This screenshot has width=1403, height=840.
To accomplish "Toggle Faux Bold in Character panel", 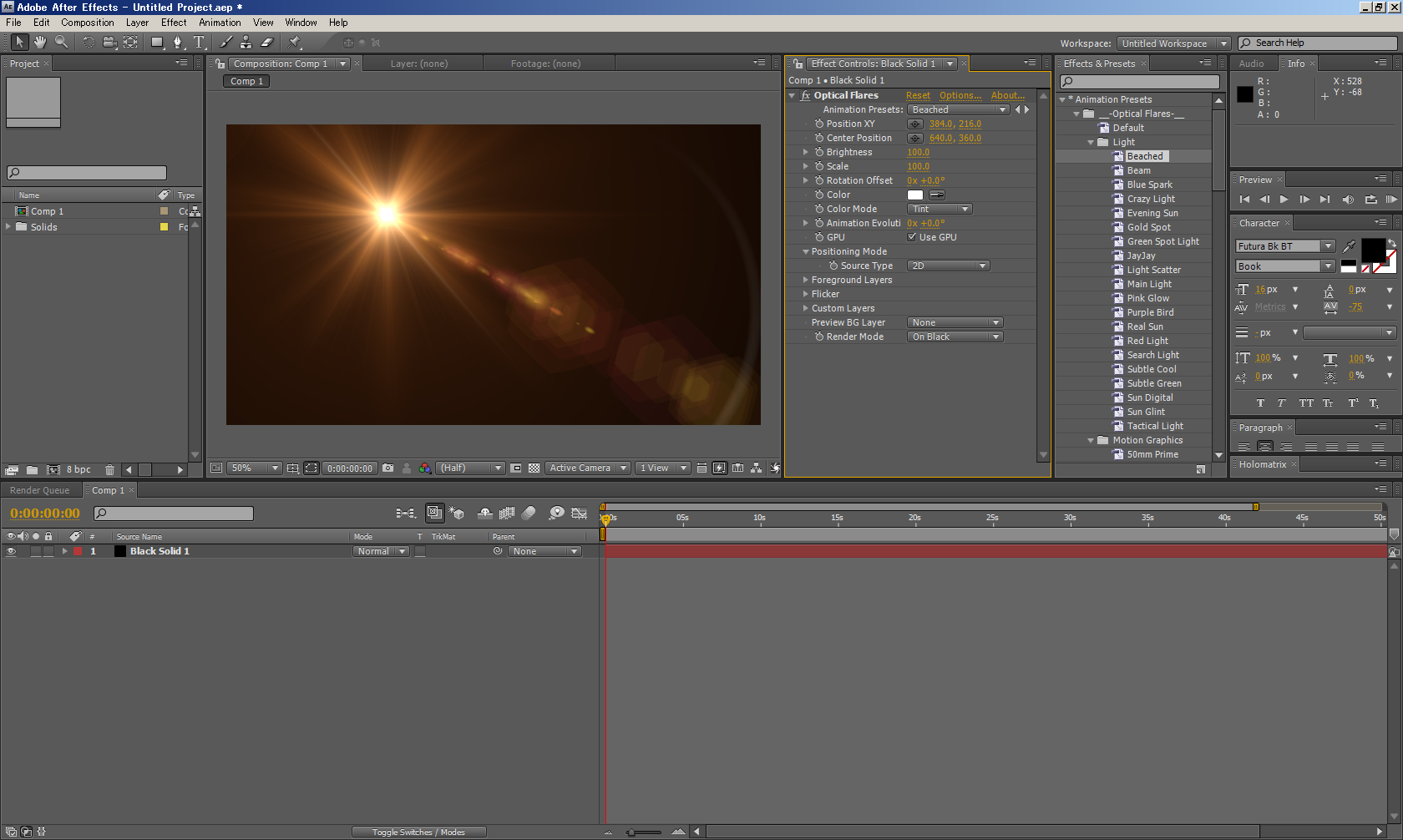I will point(1260,403).
